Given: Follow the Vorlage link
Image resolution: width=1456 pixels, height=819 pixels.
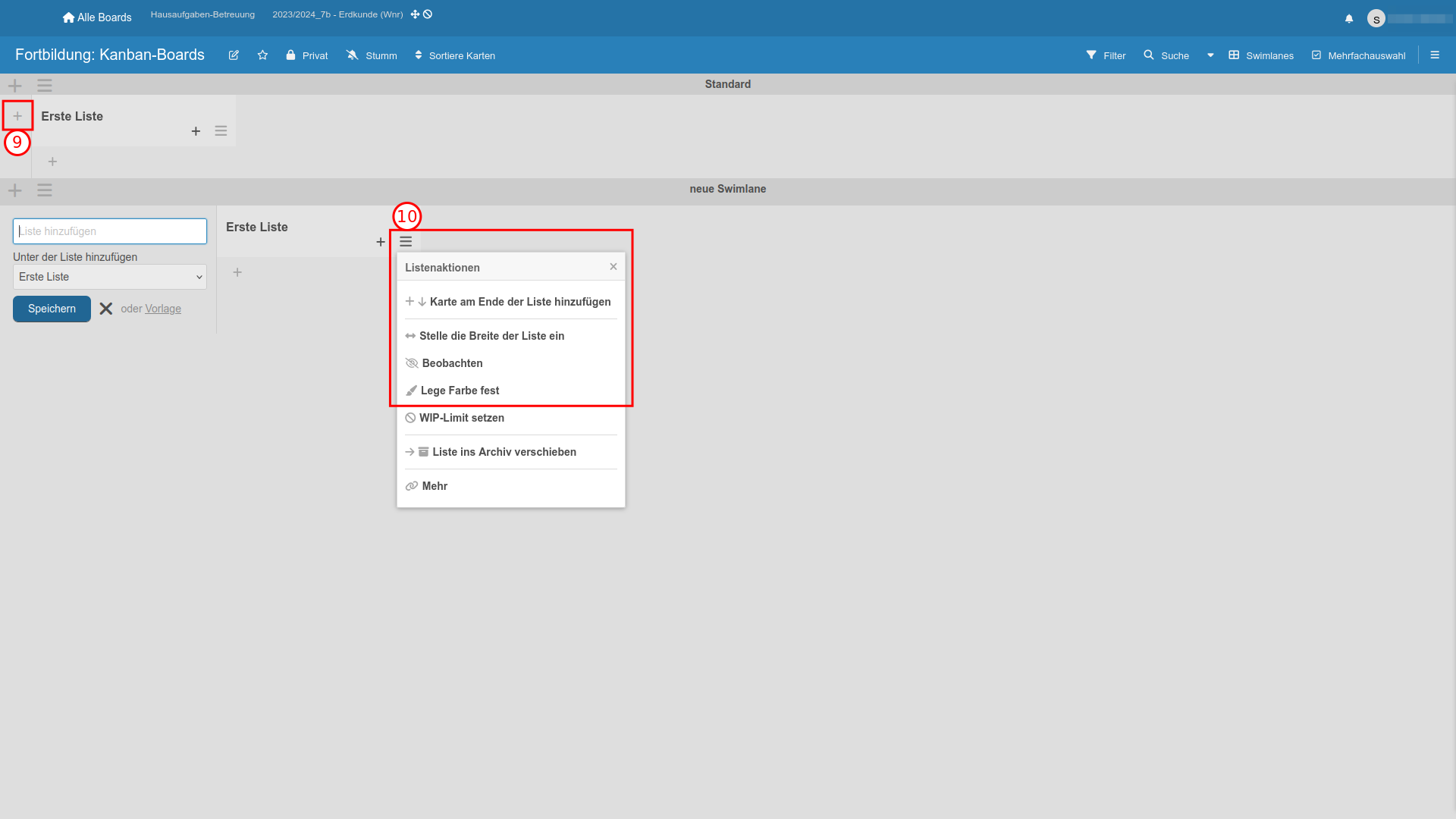Looking at the screenshot, I should coord(163,309).
